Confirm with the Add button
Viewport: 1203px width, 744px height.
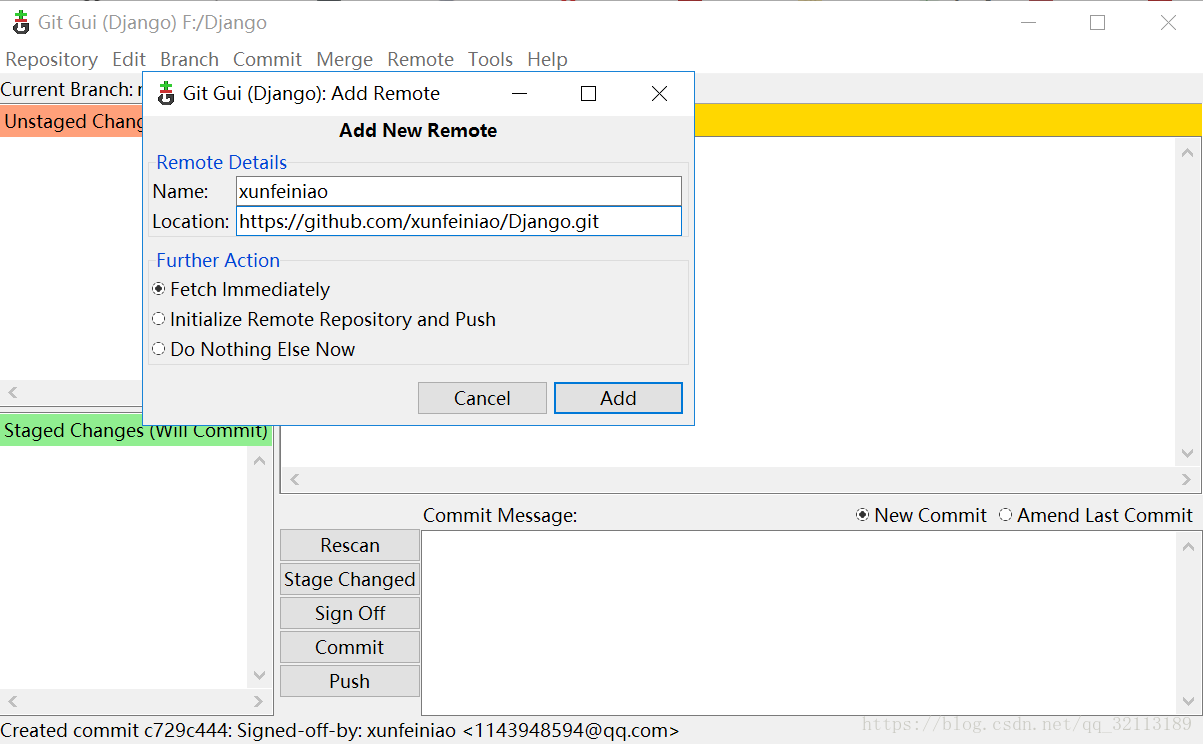point(618,398)
